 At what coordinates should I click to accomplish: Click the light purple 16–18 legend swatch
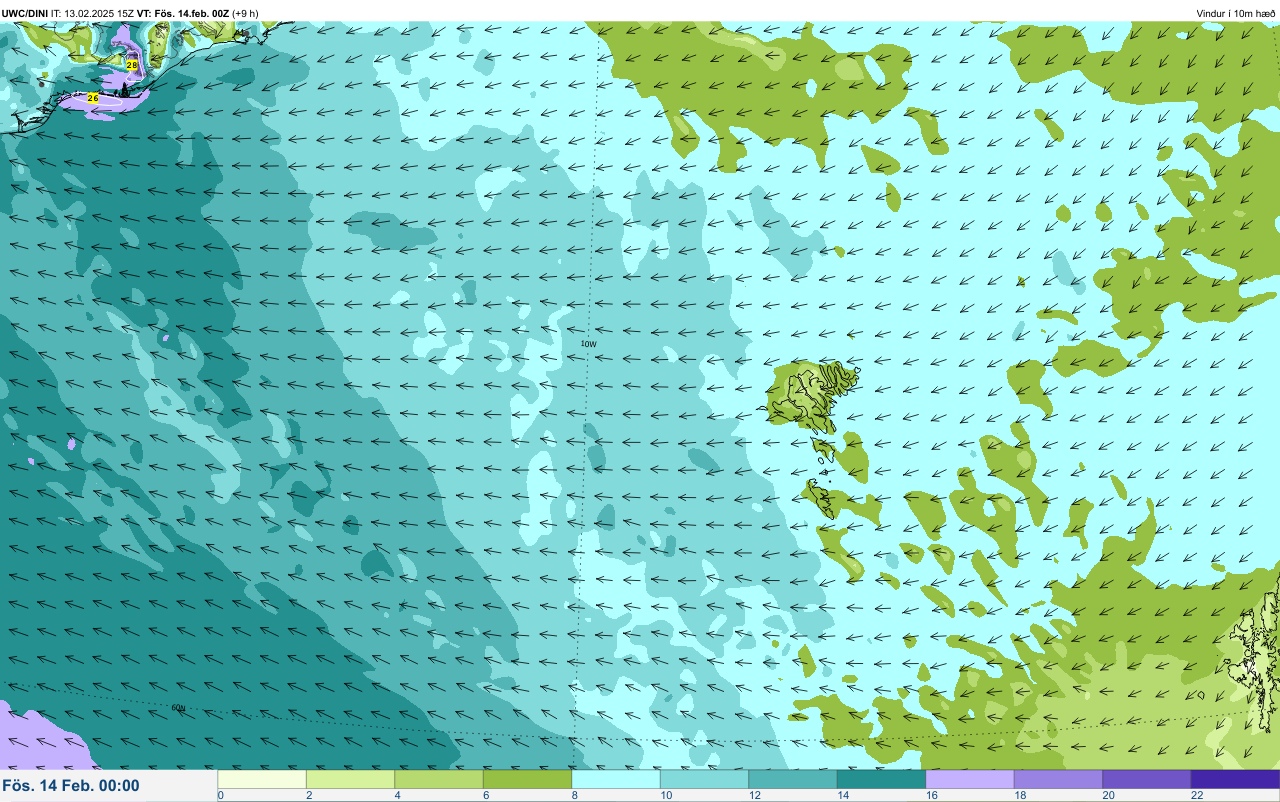click(x=970, y=779)
